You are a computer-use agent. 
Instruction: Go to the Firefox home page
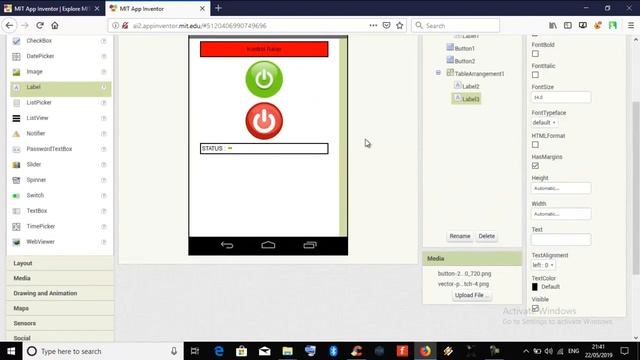click(55, 25)
